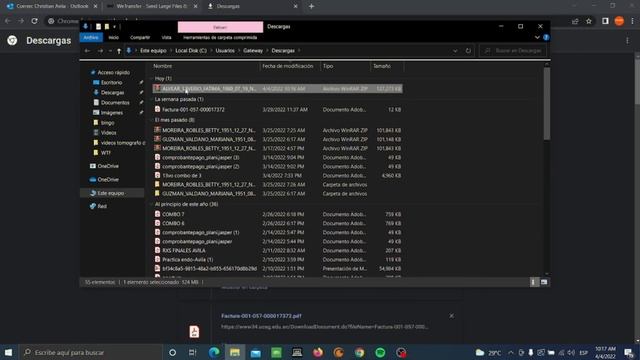Expand the ribbon with chevron
This screenshot has height=360, width=640.
[537, 38]
